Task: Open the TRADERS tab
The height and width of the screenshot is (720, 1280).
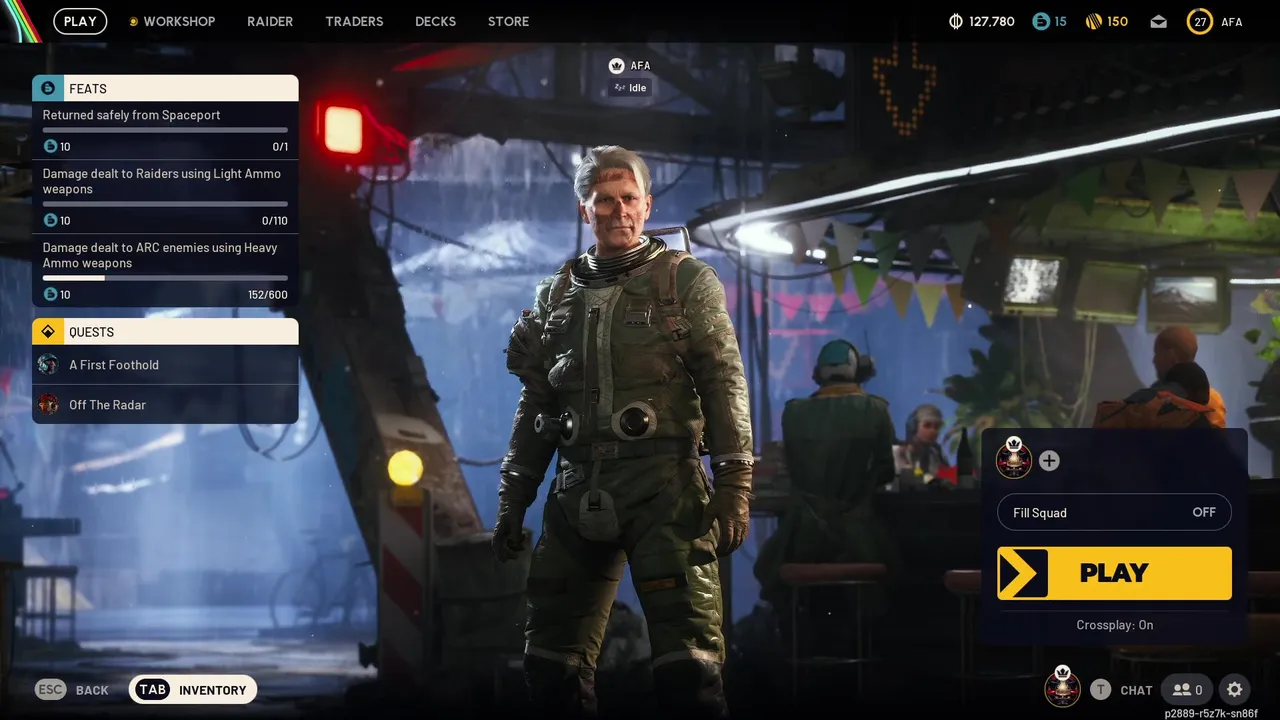Action: [x=354, y=21]
